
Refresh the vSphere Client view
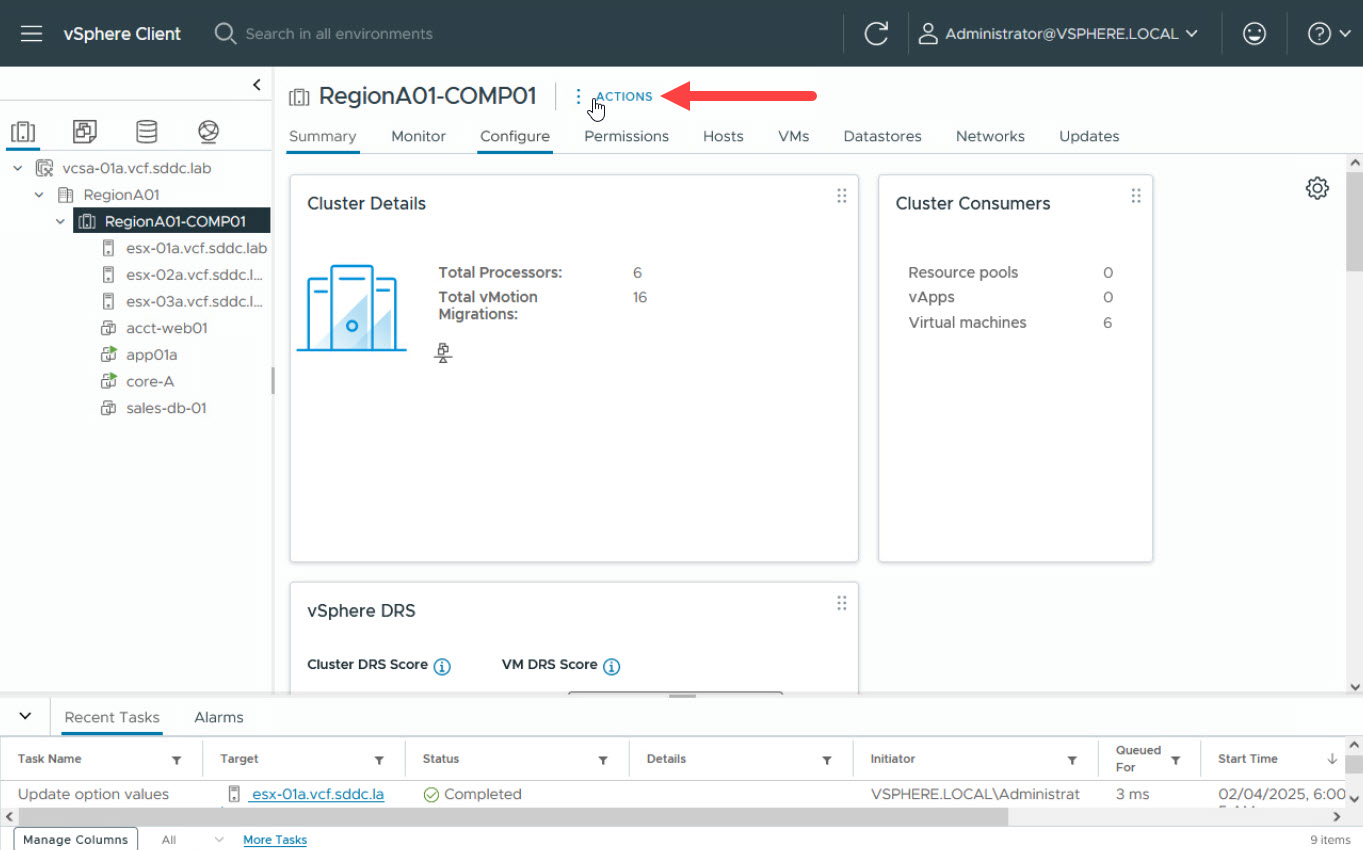876,33
